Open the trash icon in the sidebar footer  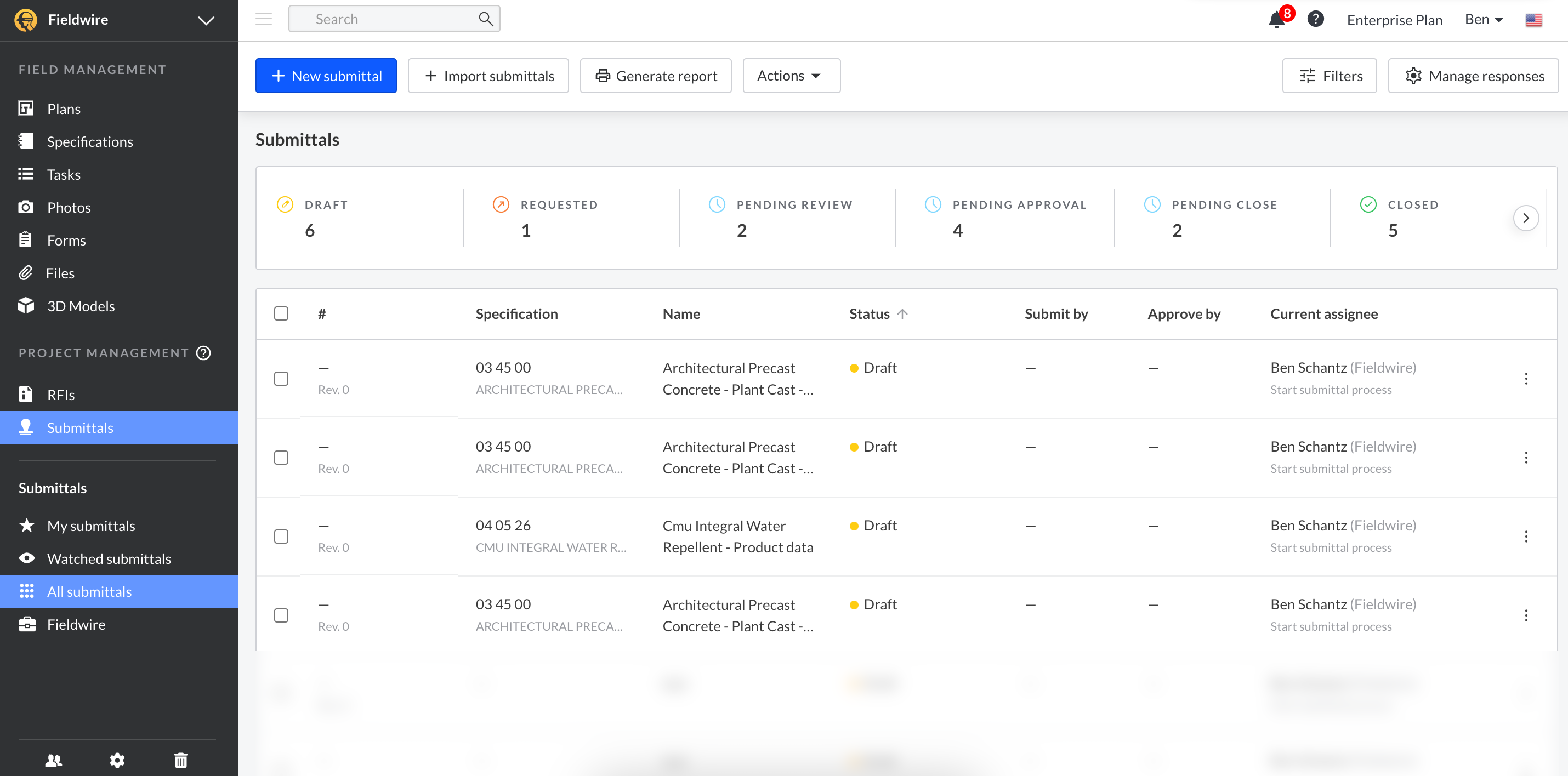pos(181,760)
